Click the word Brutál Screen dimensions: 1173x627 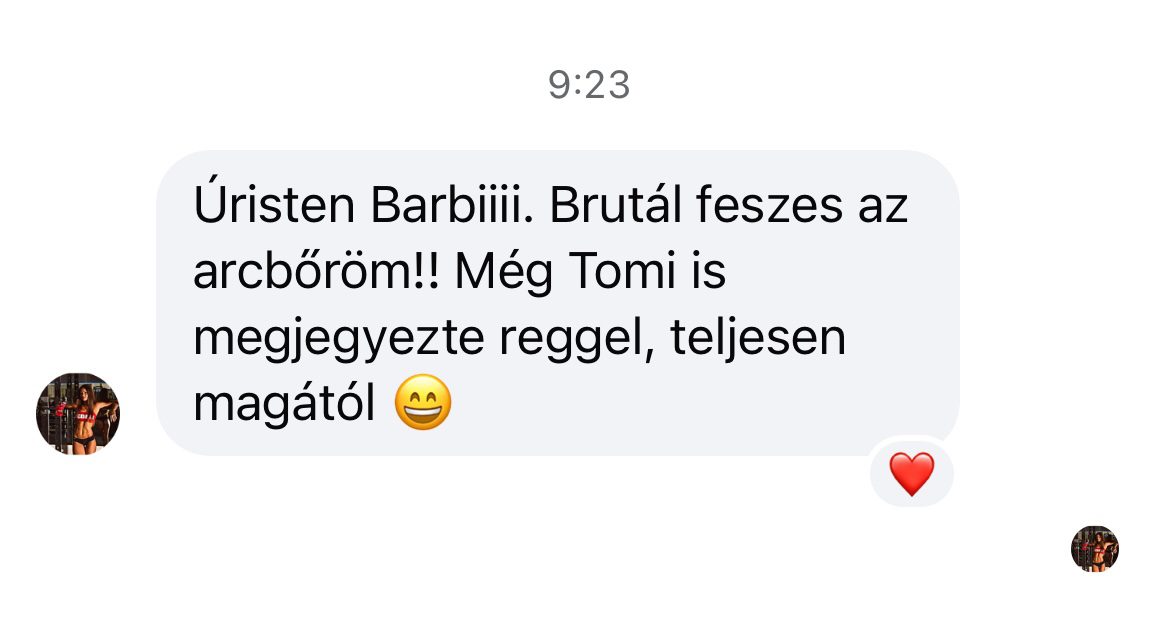(x=616, y=203)
